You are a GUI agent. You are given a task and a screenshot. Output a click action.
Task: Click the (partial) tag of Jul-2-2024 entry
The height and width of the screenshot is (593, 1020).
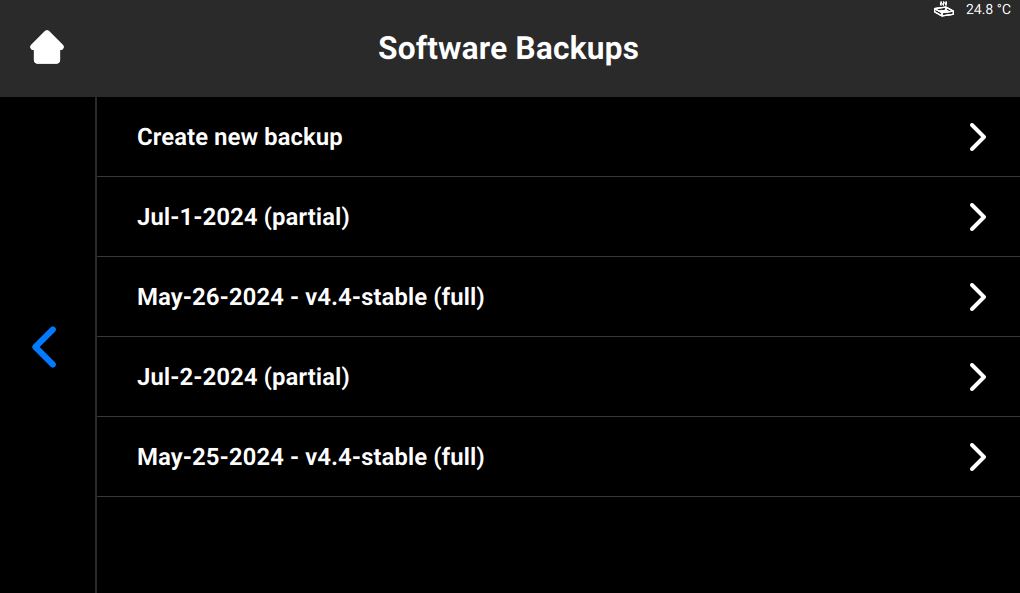point(306,377)
